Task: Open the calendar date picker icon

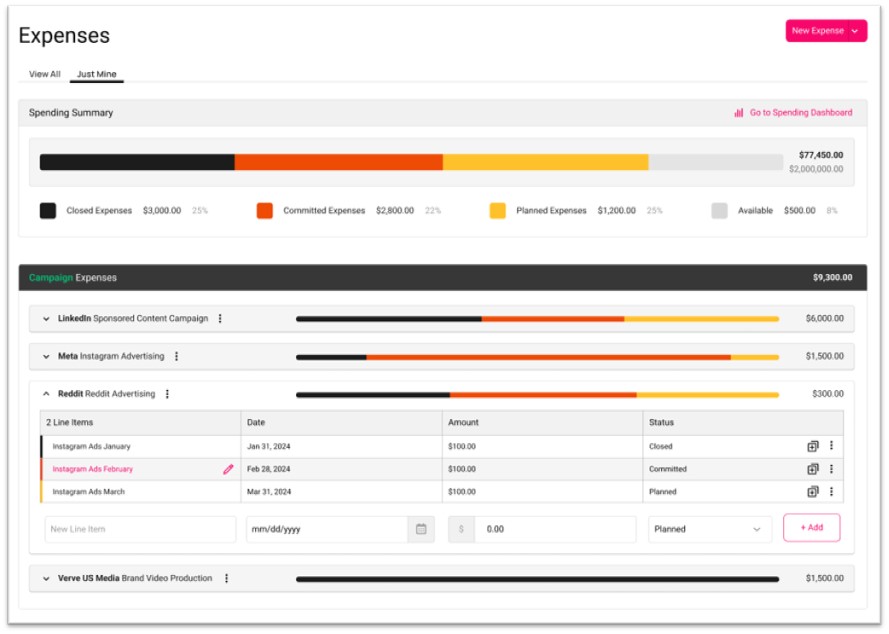Action: (421, 529)
